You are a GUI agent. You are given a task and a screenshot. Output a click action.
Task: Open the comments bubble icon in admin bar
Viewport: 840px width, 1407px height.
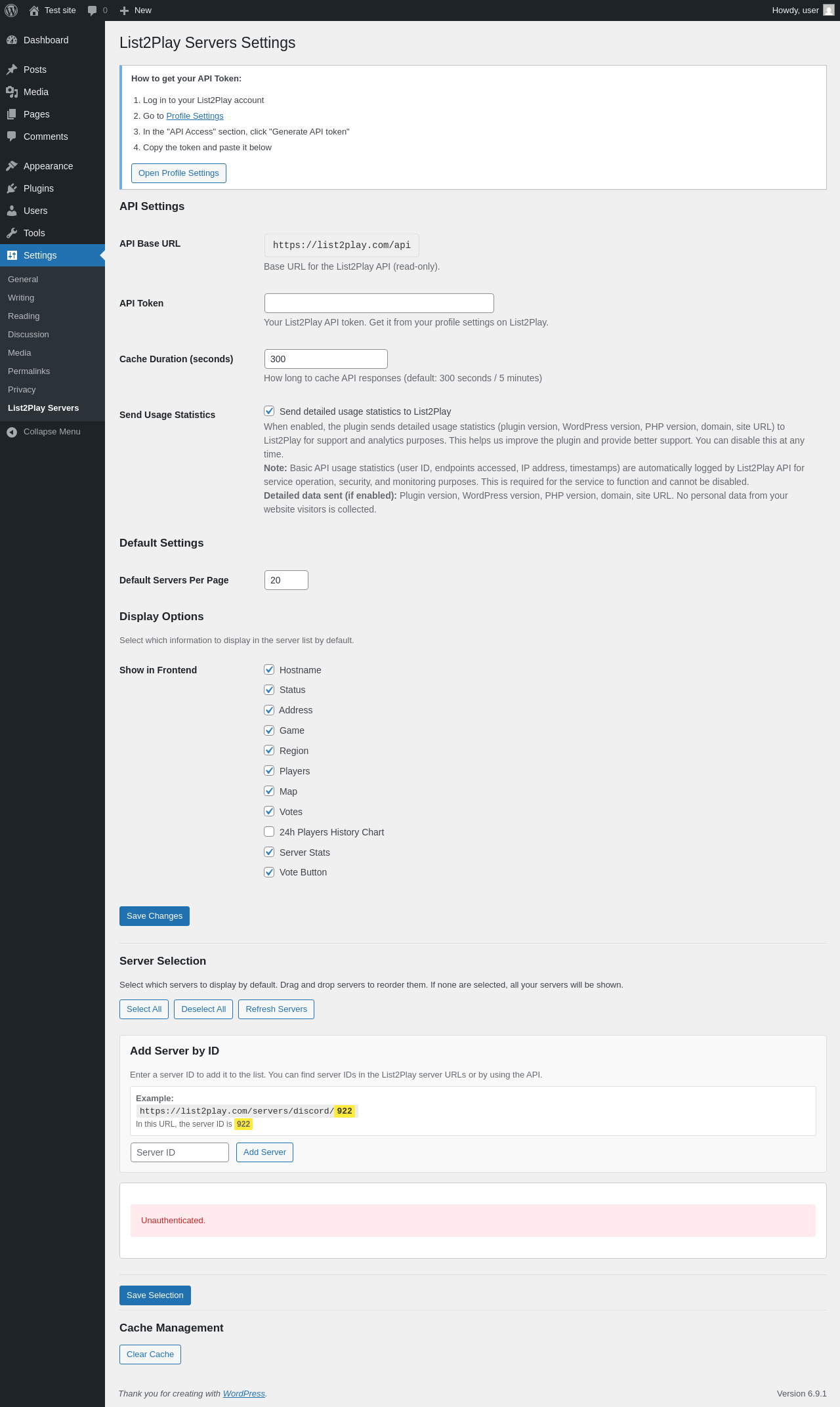pos(92,10)
